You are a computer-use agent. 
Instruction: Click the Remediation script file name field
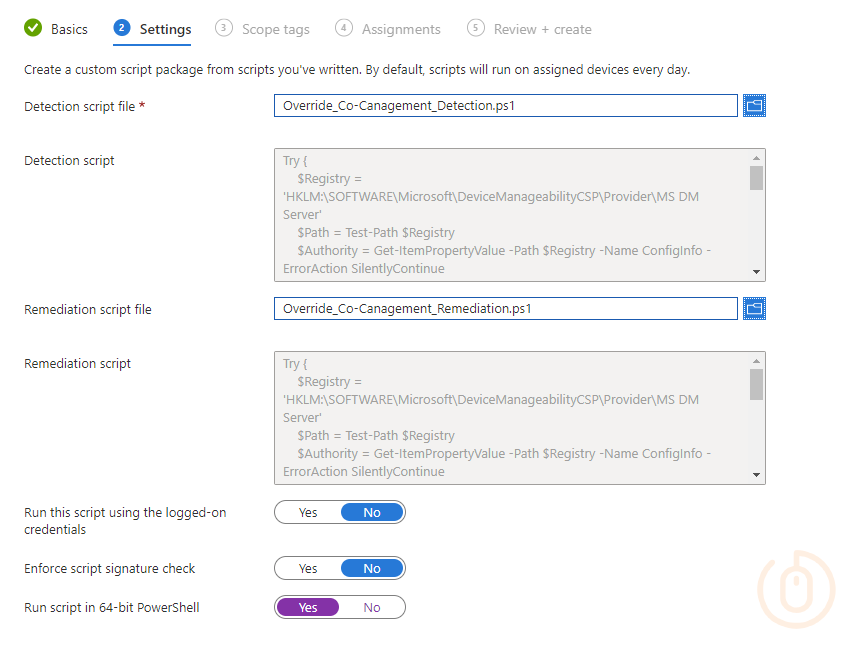coord(506,309)
